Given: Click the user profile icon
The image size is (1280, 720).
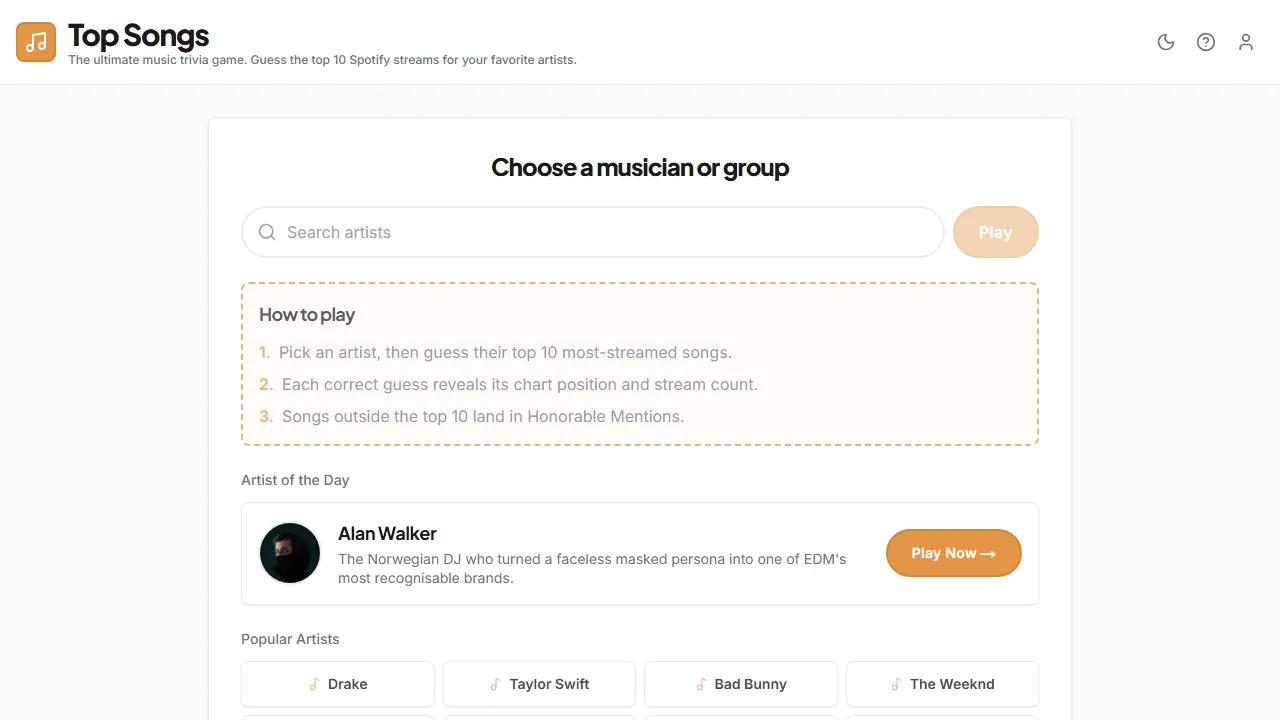Looking at the screenshot, I should [x=1246, y=42].
